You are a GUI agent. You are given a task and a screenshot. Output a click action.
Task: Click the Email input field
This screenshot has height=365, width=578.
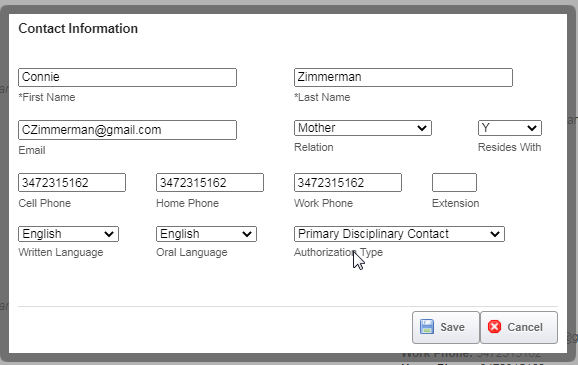tap(128, 130)
